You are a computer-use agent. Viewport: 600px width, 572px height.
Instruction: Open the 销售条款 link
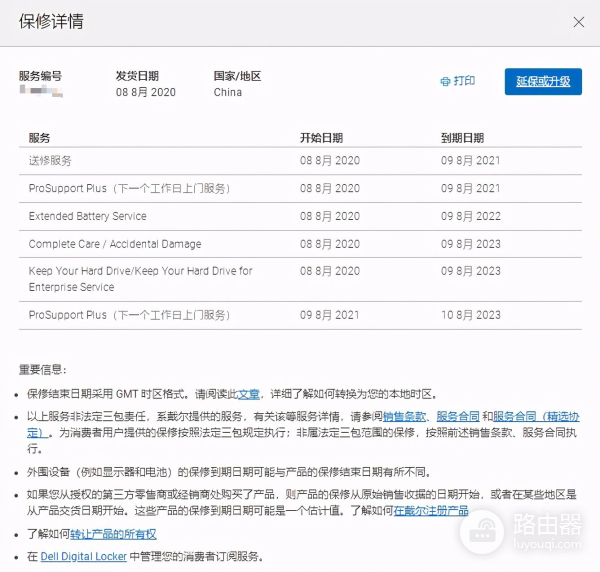pos(404,417)
